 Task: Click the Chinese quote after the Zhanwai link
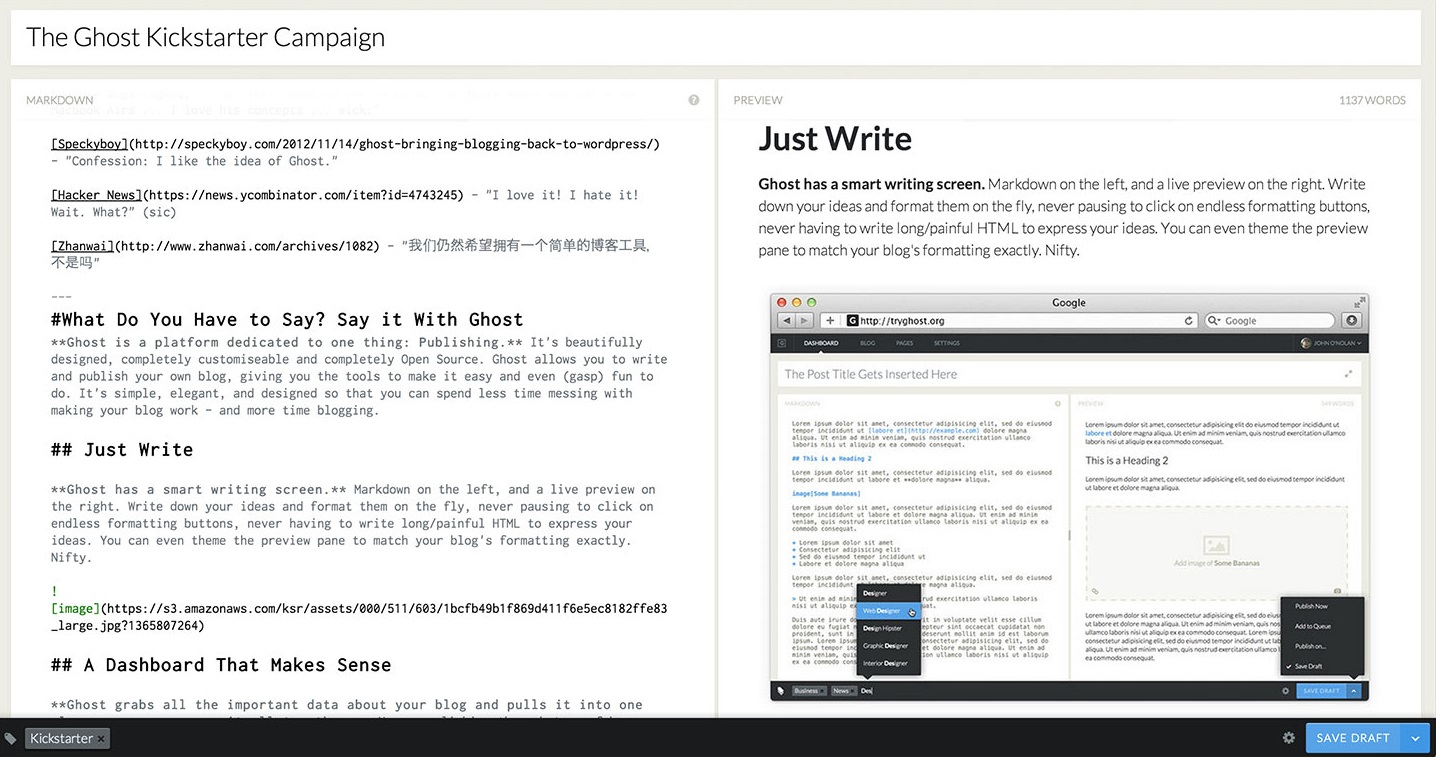click(x=350, y=254)
